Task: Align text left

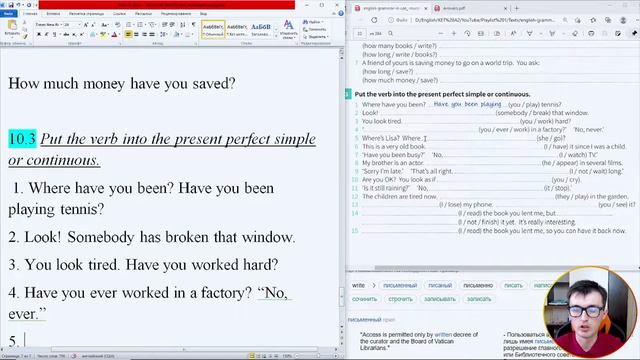Action: 129,35
